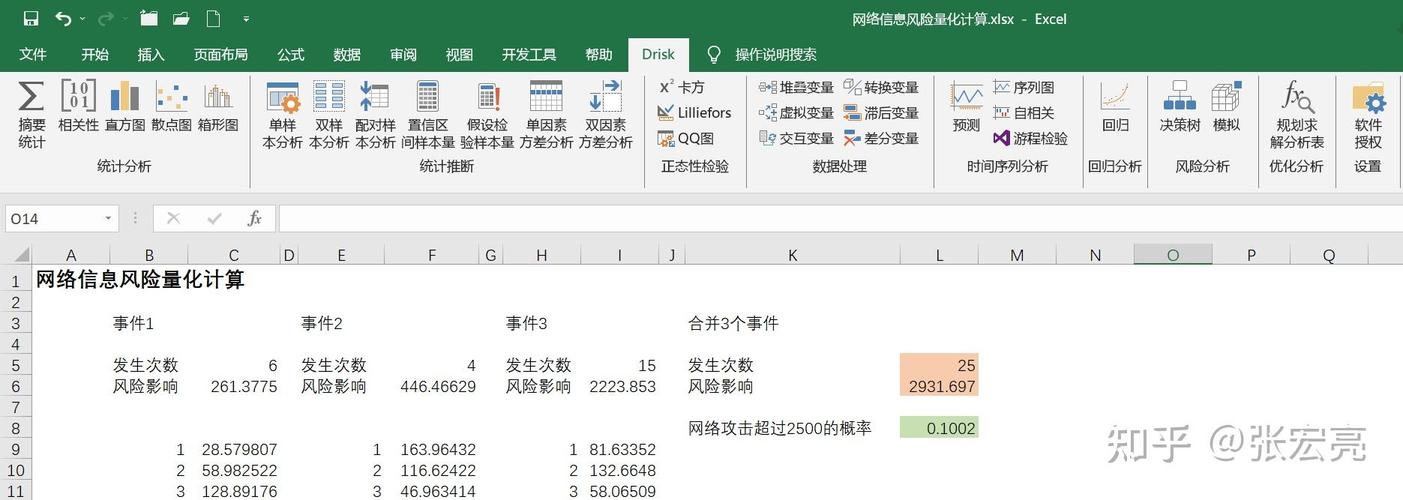Switch to the 数据 tab
Image resolution: width=1403 pixels, height=500 pixels.
point(347,54)
